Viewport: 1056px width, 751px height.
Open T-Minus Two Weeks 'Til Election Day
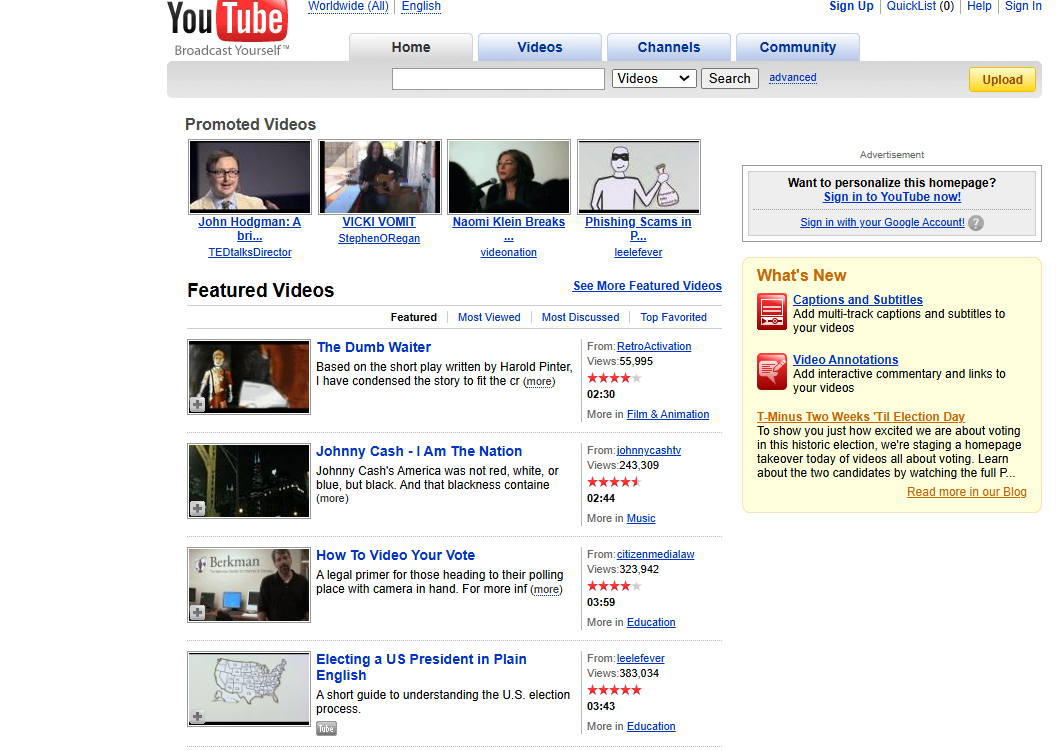[861, 417]
